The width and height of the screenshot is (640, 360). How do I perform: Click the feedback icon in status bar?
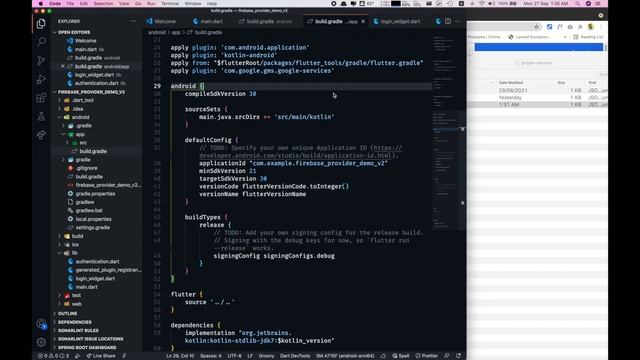[447, 356]
